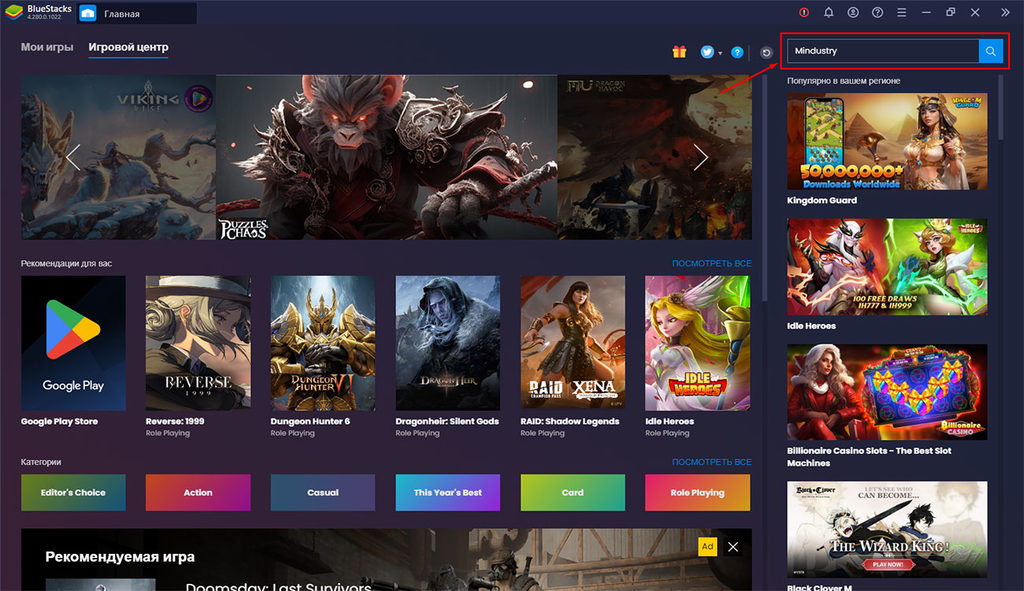Click the Mindustry search input field

882,51
